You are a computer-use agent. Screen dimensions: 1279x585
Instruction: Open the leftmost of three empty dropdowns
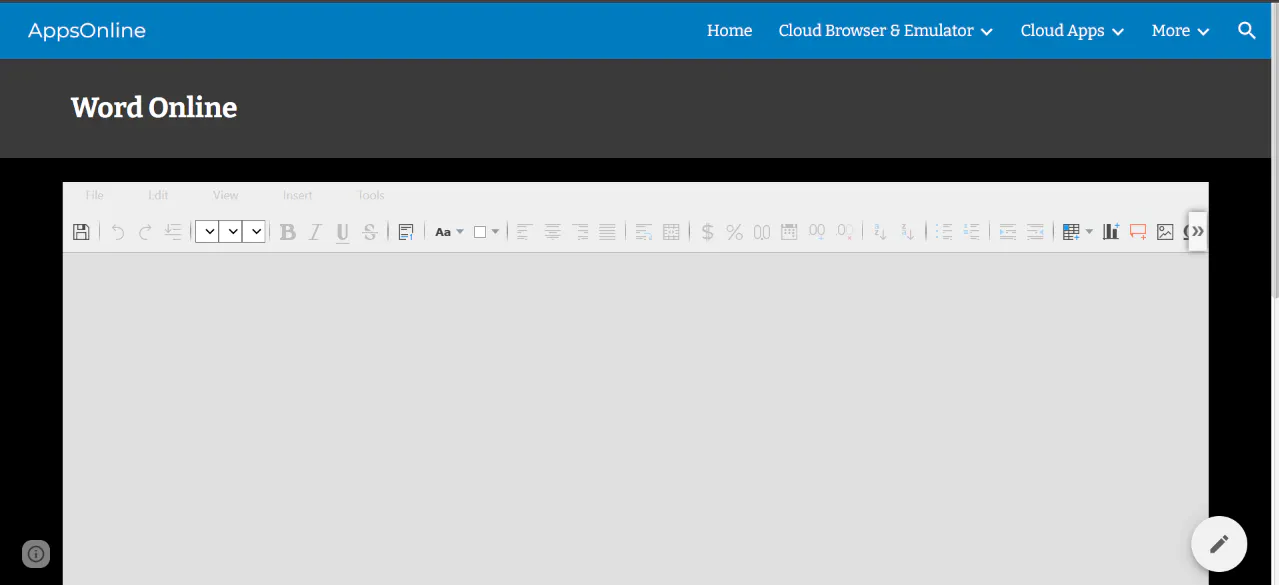[x=207, y=232]
